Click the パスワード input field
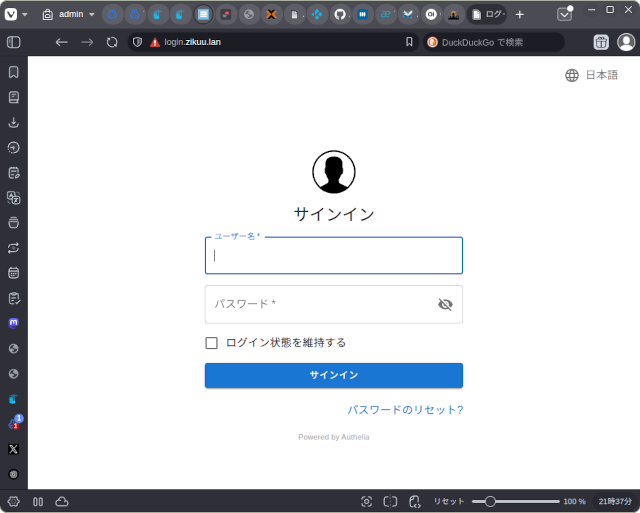 (x=320, y=304)
